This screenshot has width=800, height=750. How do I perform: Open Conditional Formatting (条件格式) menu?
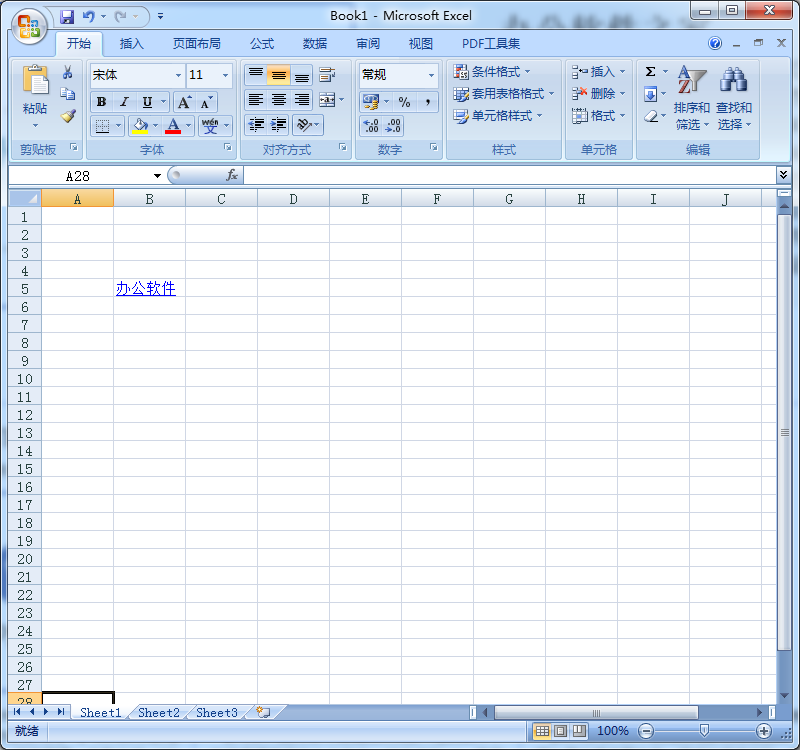[492, 72]
